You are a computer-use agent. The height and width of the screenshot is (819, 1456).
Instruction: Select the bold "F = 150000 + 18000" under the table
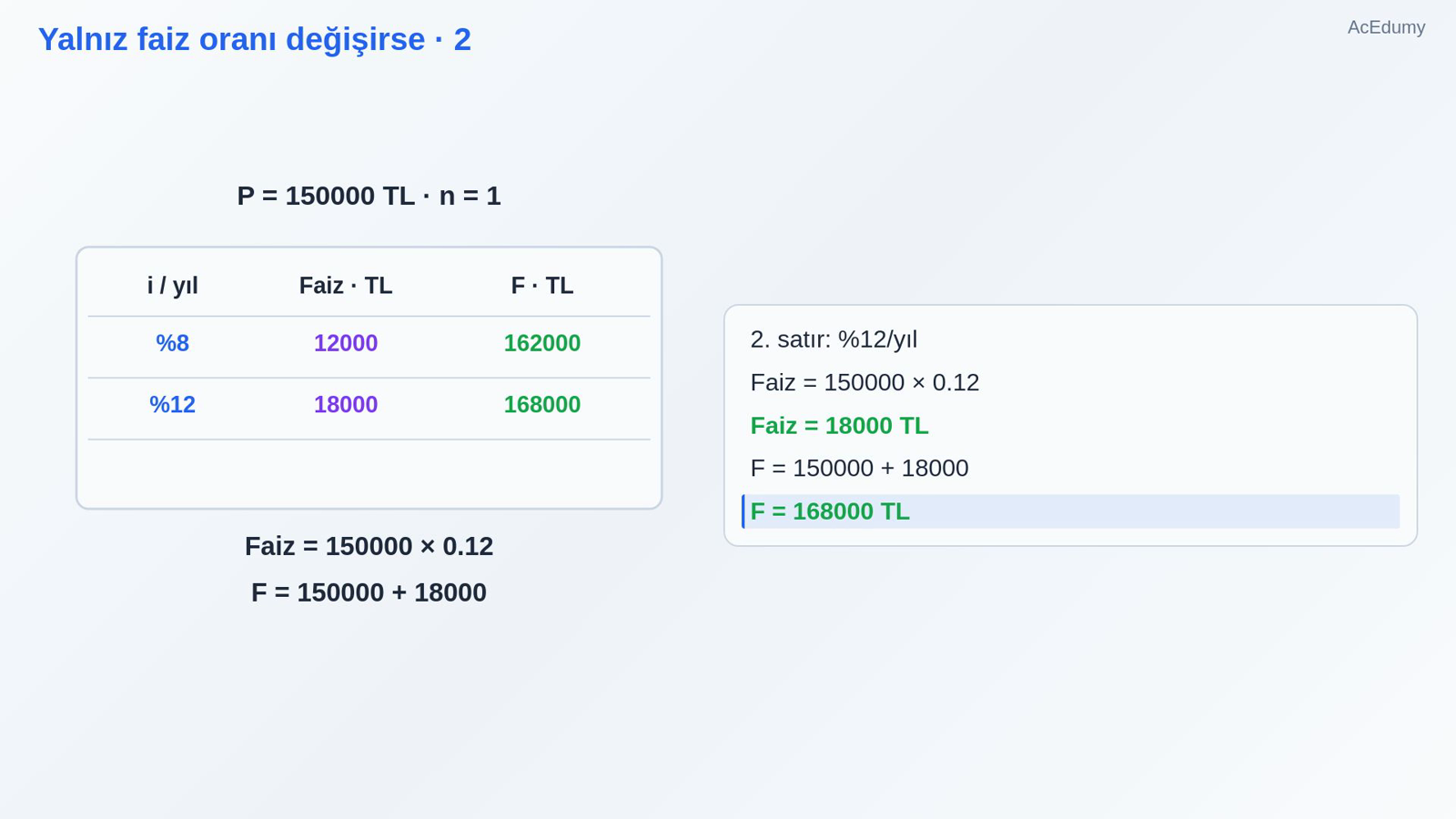(369, 592)
